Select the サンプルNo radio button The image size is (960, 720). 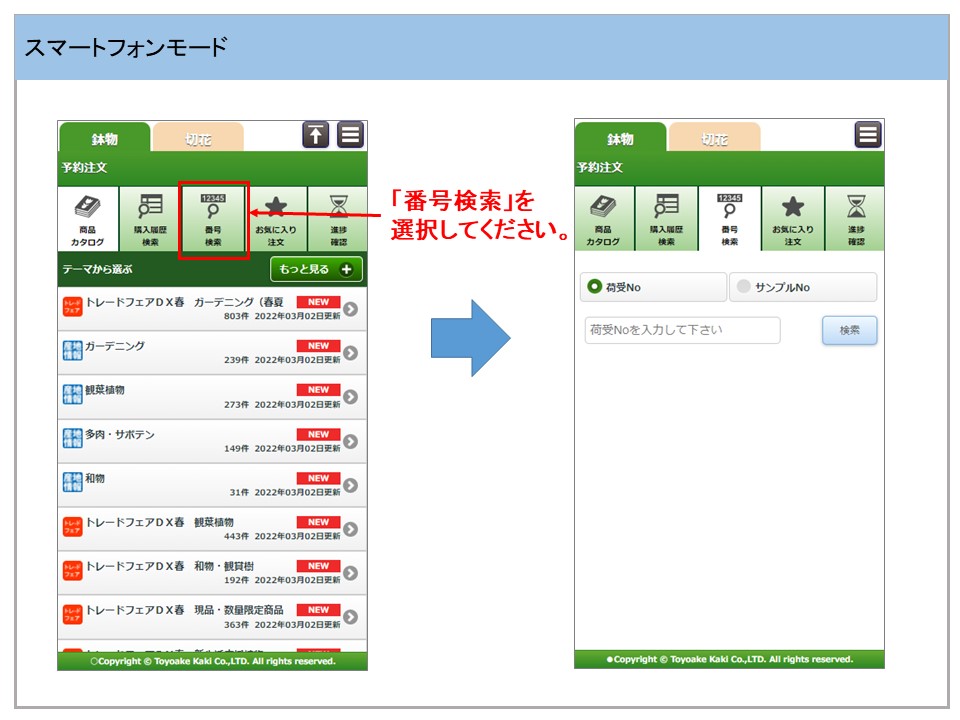pos(743,287)
